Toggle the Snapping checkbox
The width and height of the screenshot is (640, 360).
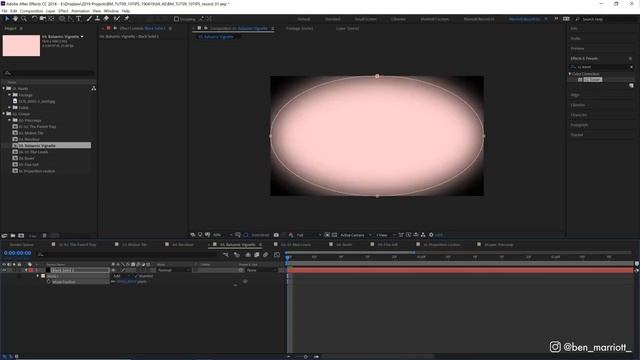click(x=176, y=19)
